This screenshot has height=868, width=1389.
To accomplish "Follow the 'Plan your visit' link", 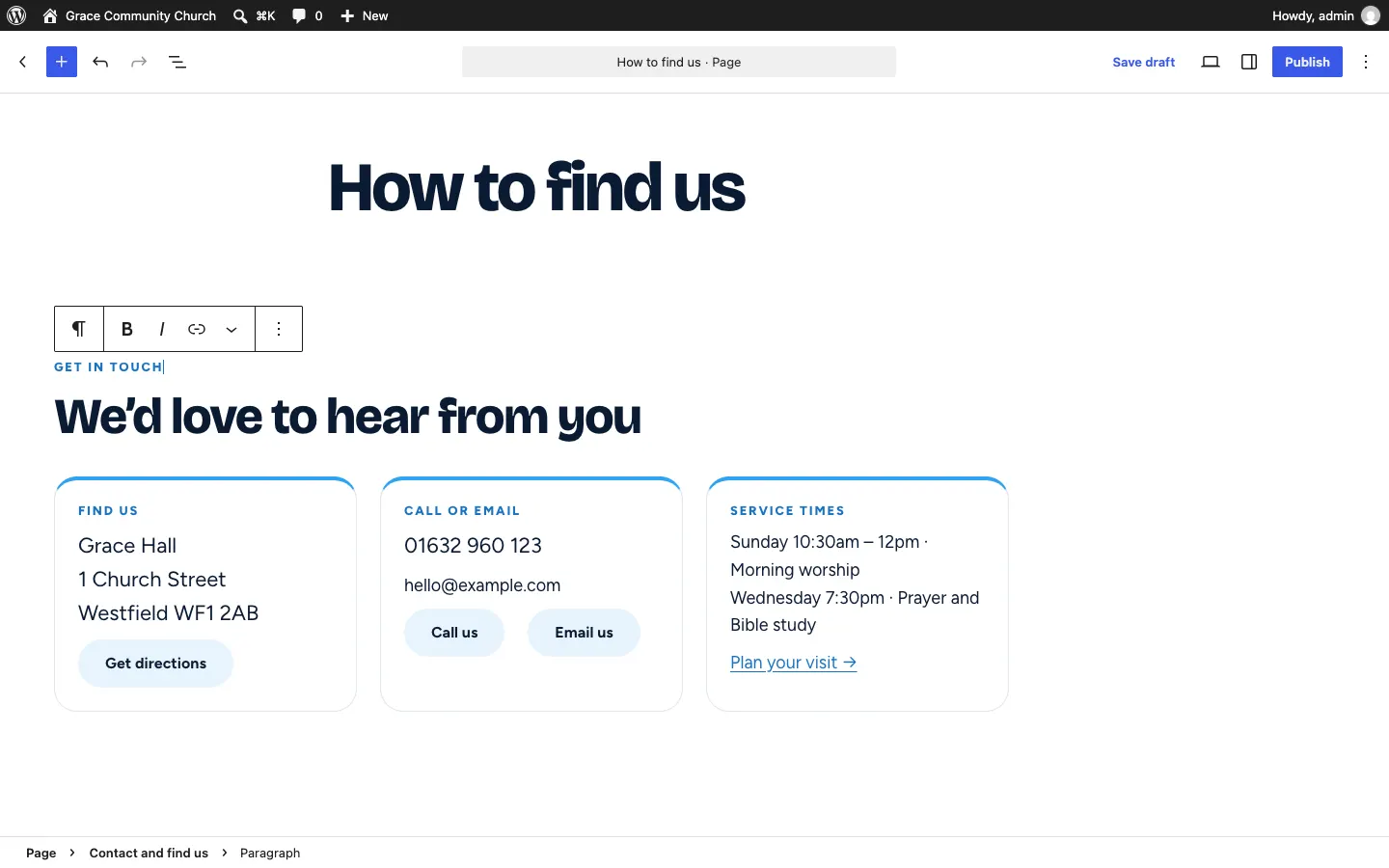I will click(x=794, y=663).
